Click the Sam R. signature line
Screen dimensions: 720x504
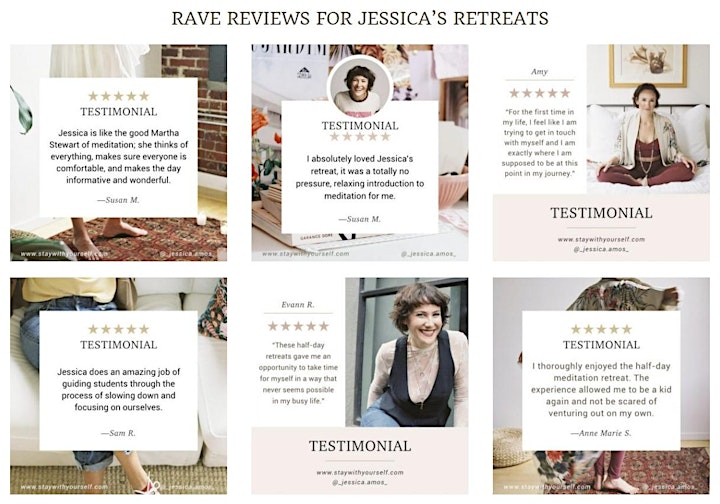pos(118,433)
